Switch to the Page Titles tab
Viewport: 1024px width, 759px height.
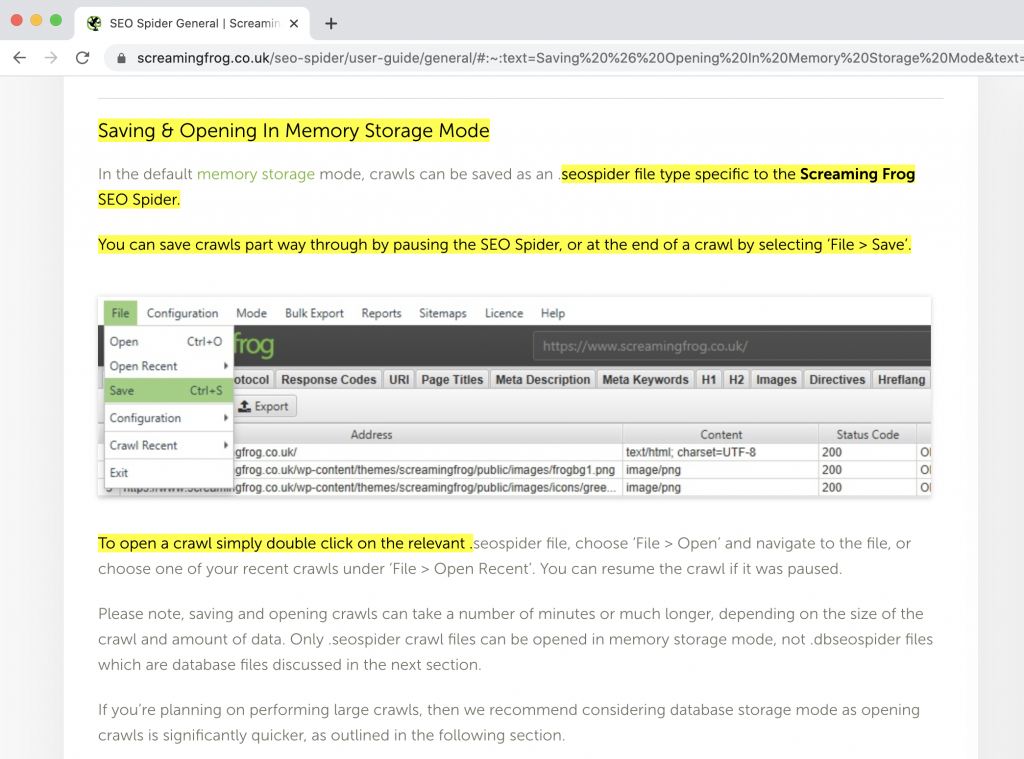click(x=452, y=380)
